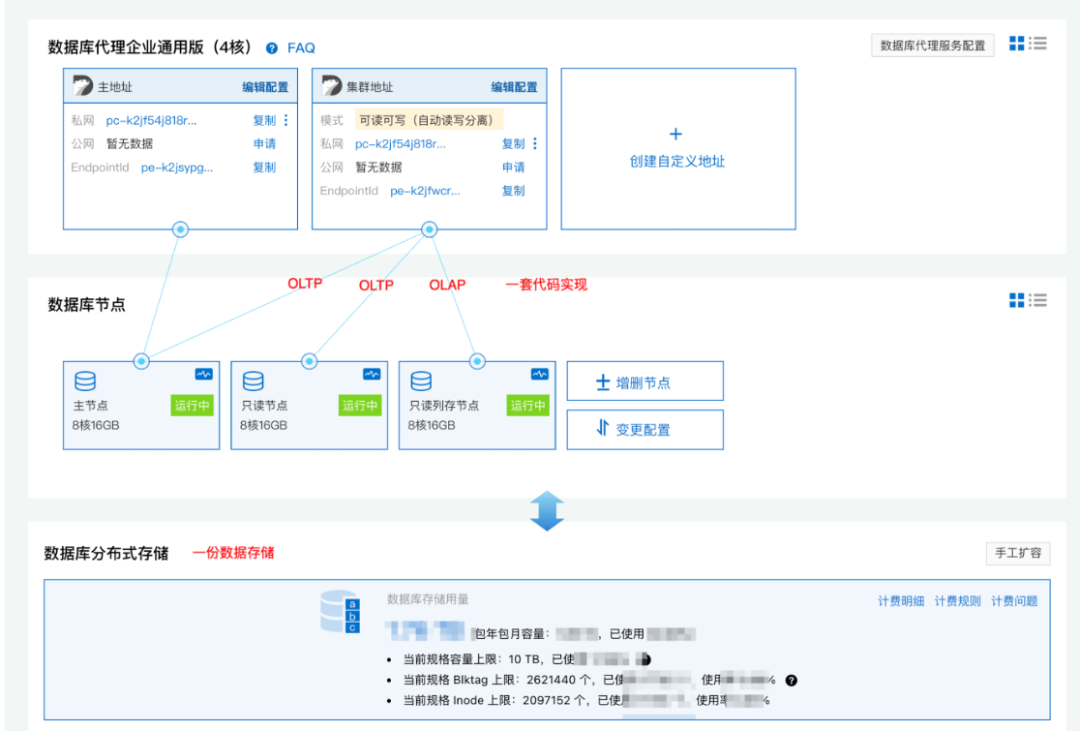Click the connector node atop 主节点 card

(141, 361)
